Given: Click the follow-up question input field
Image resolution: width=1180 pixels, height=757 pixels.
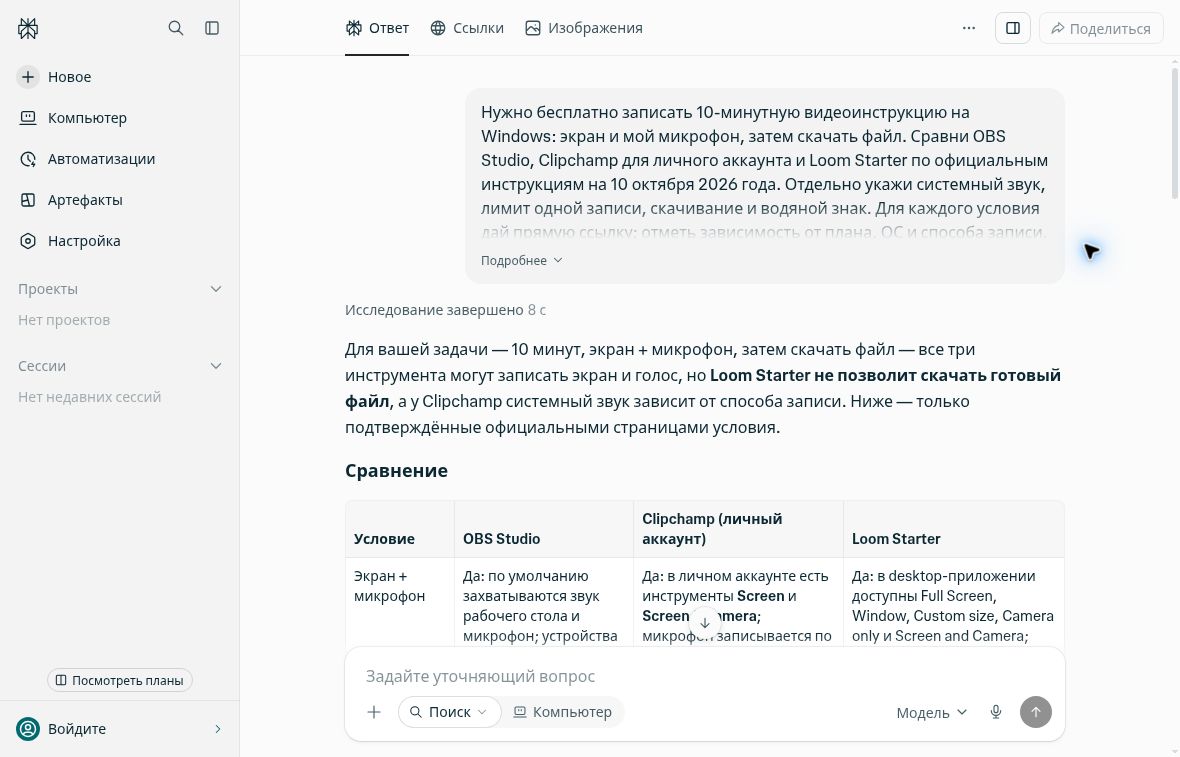Looking at the screenshot, I should [x=704, y=676].
